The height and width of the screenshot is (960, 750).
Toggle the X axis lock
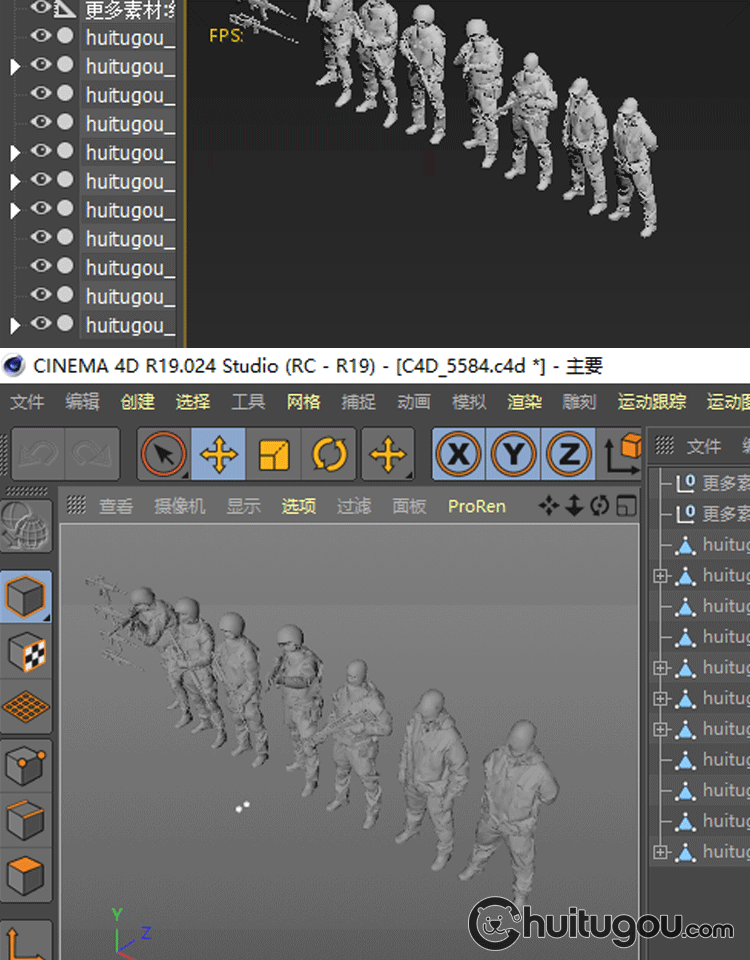tap(459, 455)
